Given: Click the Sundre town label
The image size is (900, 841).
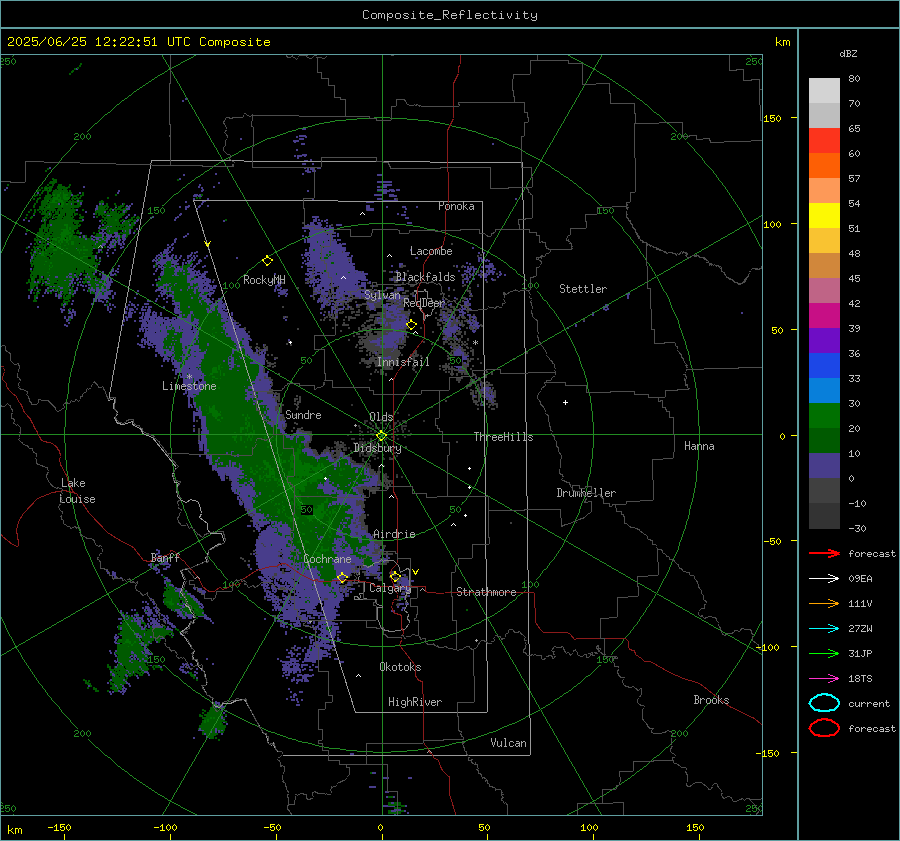Looking at the screenshot, I should pos(304,415).
